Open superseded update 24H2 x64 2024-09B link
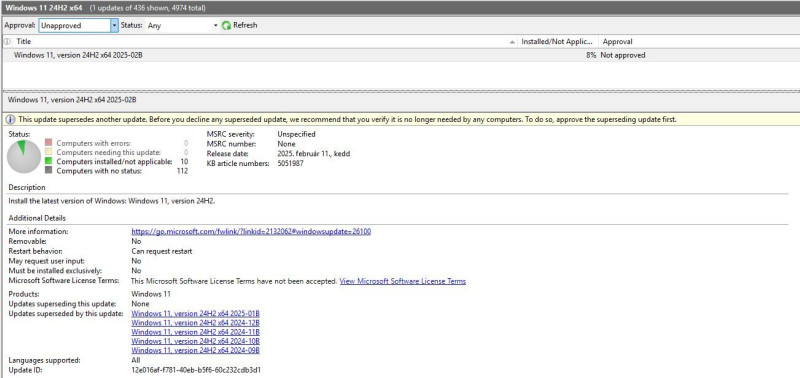Image resolution: width=800 pixels, height=378 pixels. (x=195, y=350)
